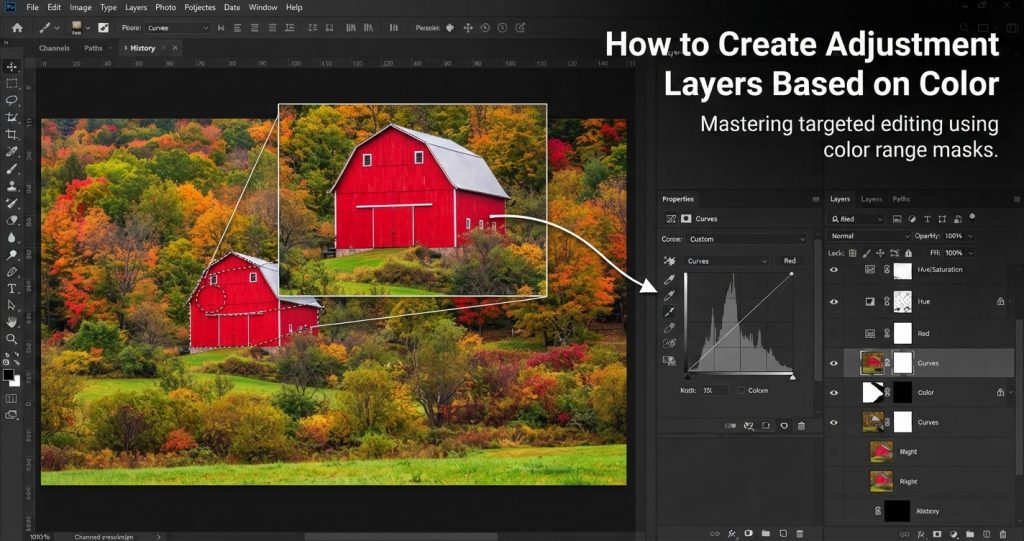1024x541 pixels.
Task: Switch to the Paths tab beside Channels
Action: tap(93, 48)
